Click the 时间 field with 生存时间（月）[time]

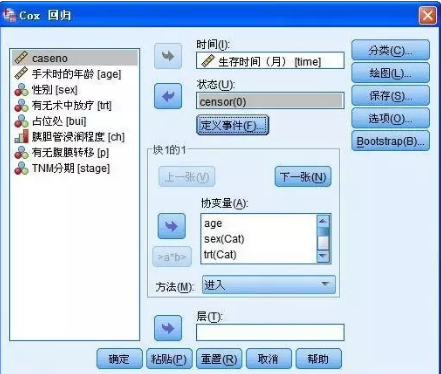point(270,60)
